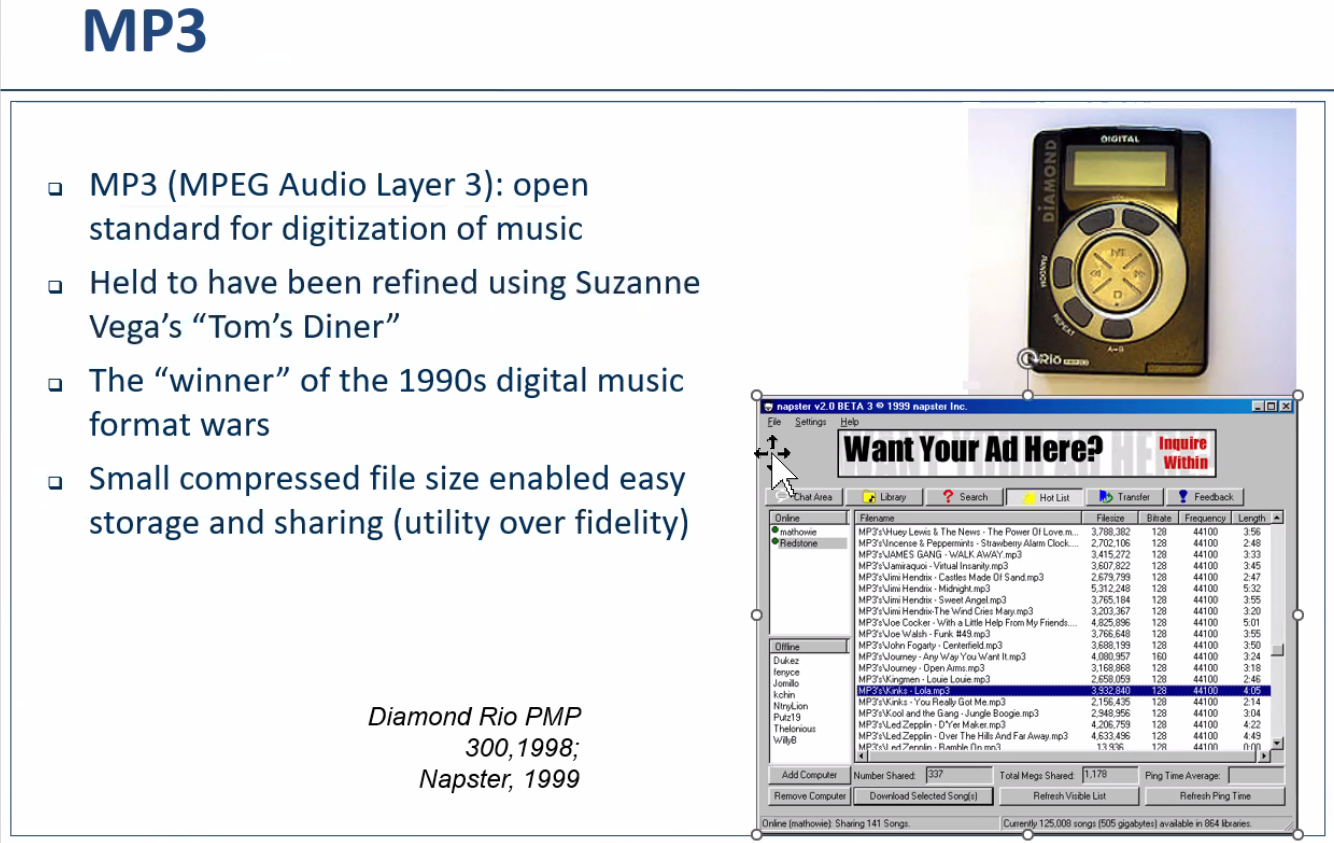Select offline user WillyB
This screenshot has height=843, width=1334.
(785, 740)
